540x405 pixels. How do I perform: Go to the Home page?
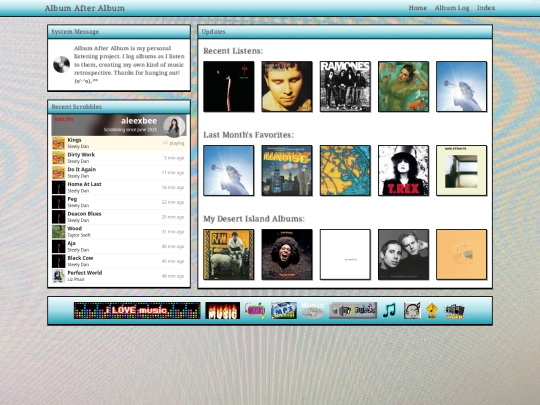pos(418,8)
